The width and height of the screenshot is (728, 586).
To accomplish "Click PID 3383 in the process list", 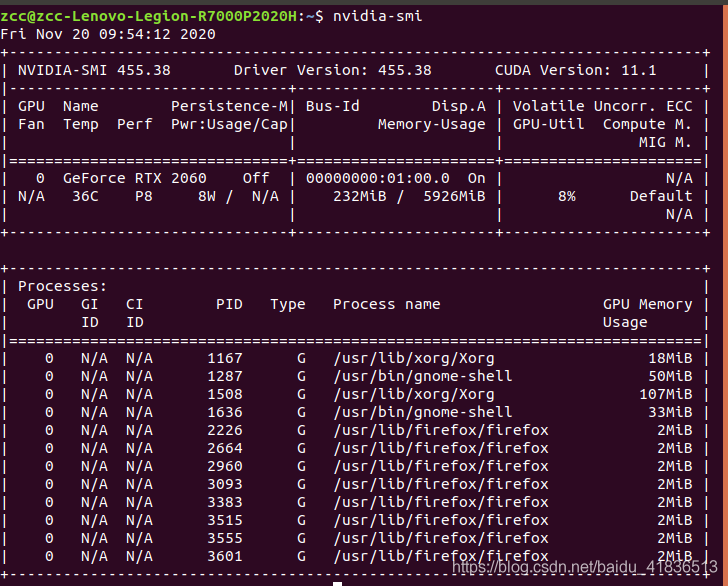I will coord(225,502).
